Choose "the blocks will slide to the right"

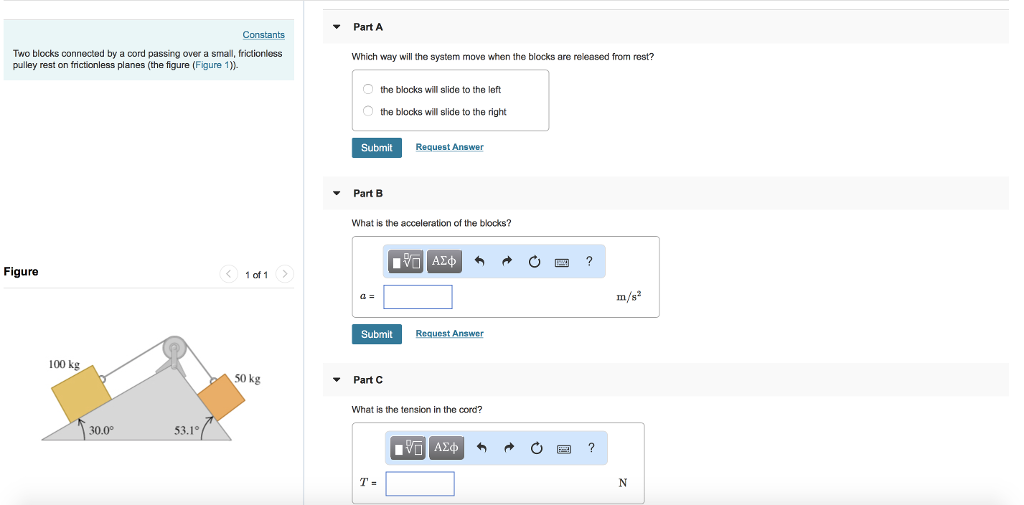click(368, 111)
